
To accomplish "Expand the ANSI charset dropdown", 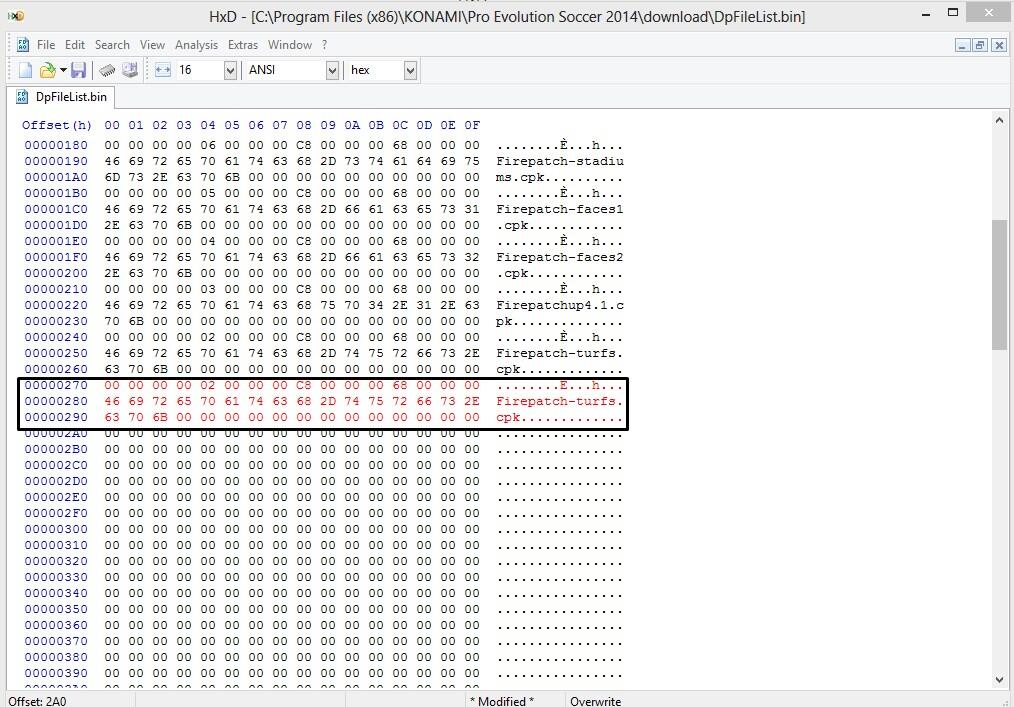I will (332, 70).
